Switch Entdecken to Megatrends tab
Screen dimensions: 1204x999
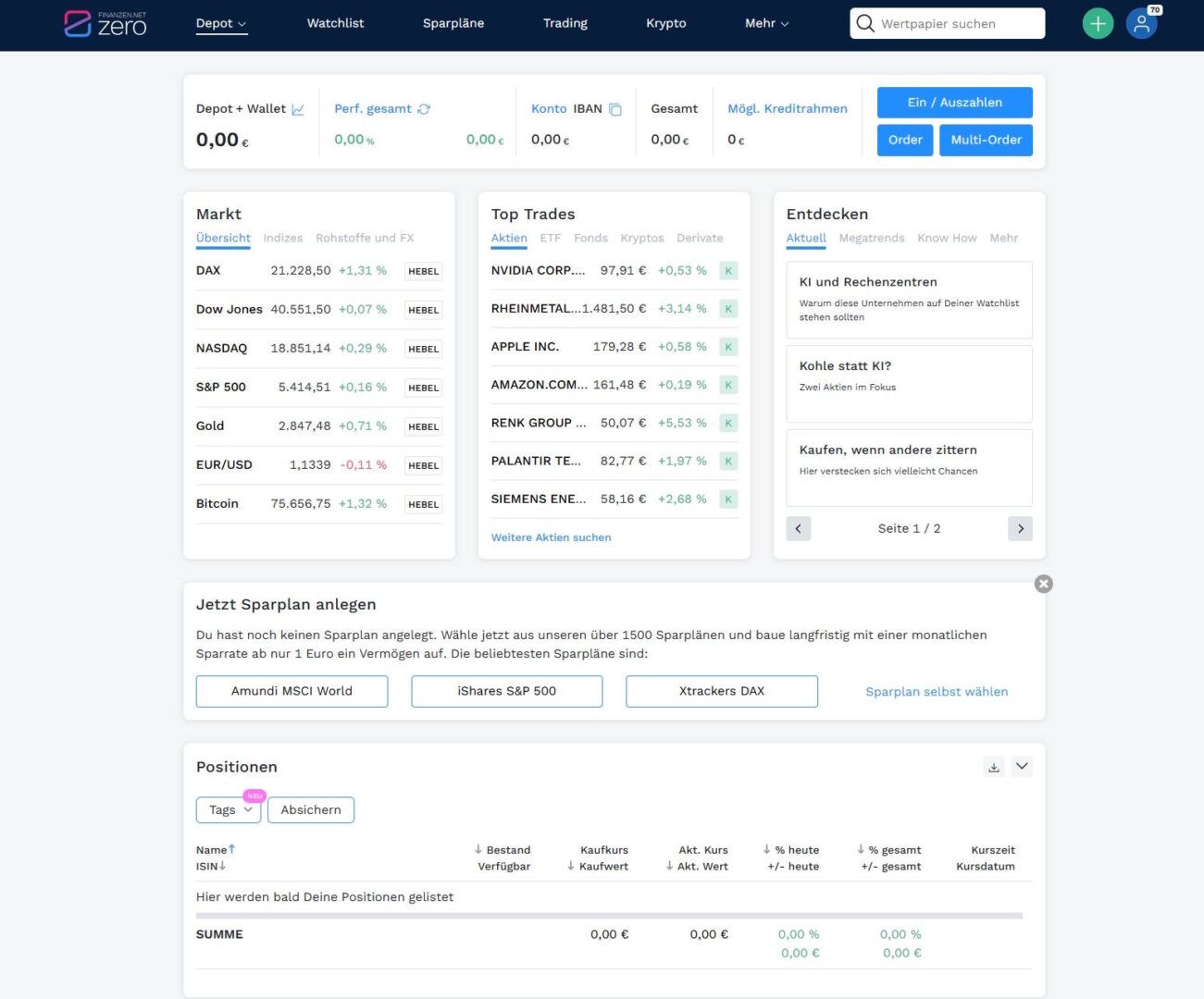pyautogui.click(x=872, y=238)
